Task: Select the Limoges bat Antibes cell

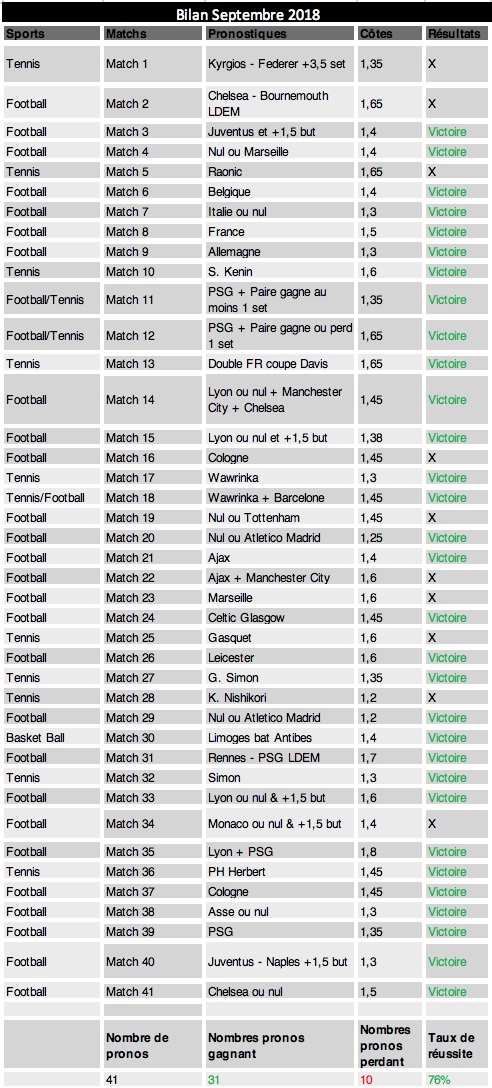Action: 280,738
